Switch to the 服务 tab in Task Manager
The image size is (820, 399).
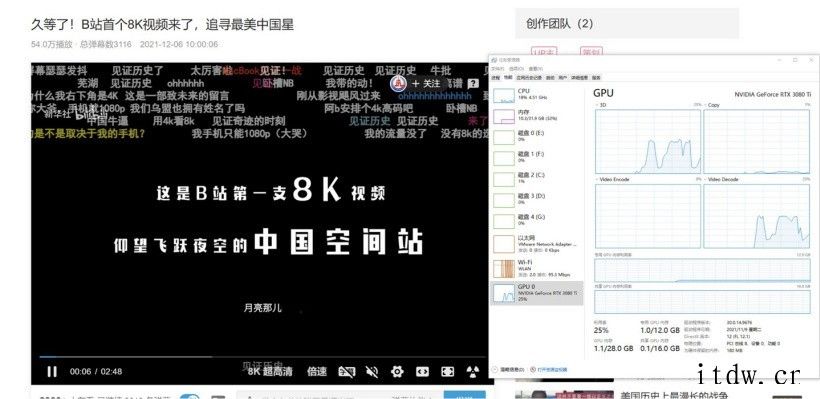596,77
